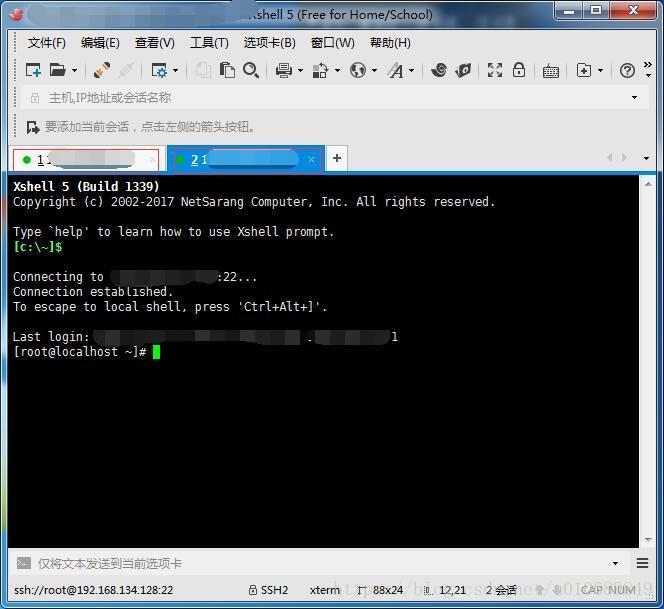Click the globe encoding icon

(x=358, y=70)
